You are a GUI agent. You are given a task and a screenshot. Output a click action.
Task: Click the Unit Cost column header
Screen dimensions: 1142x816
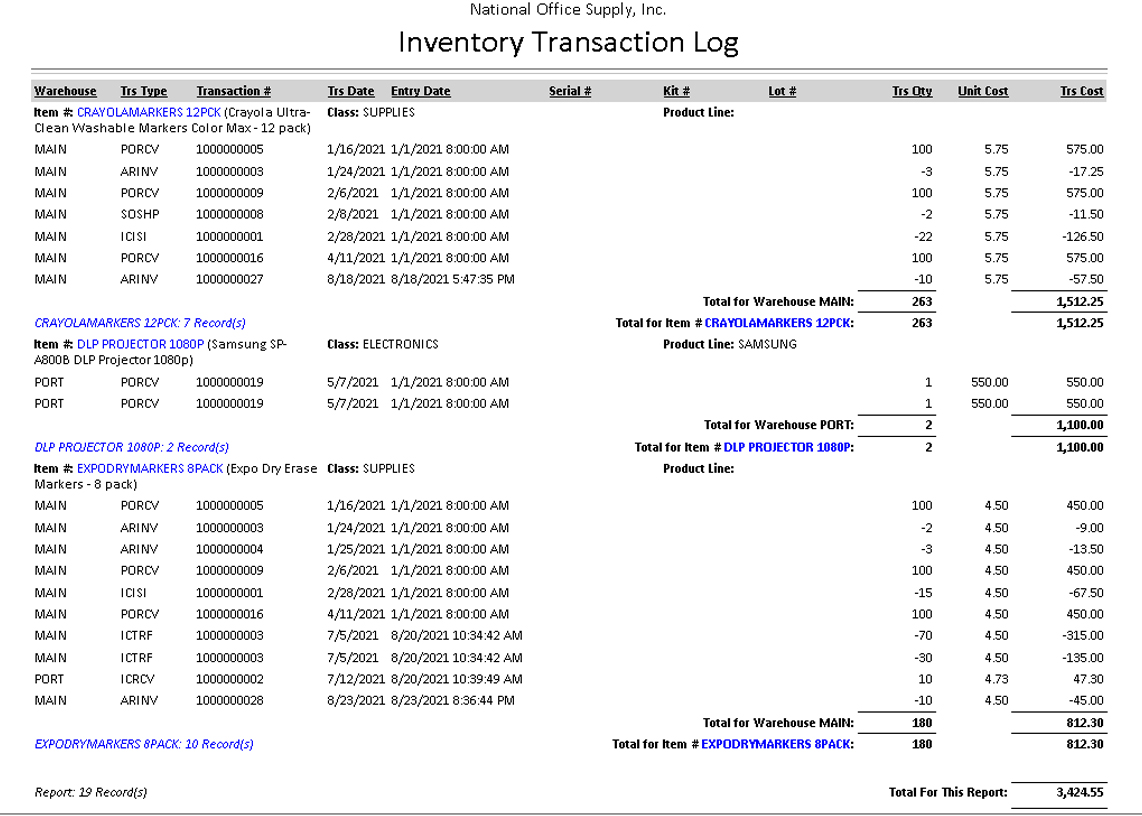point(982,91)
